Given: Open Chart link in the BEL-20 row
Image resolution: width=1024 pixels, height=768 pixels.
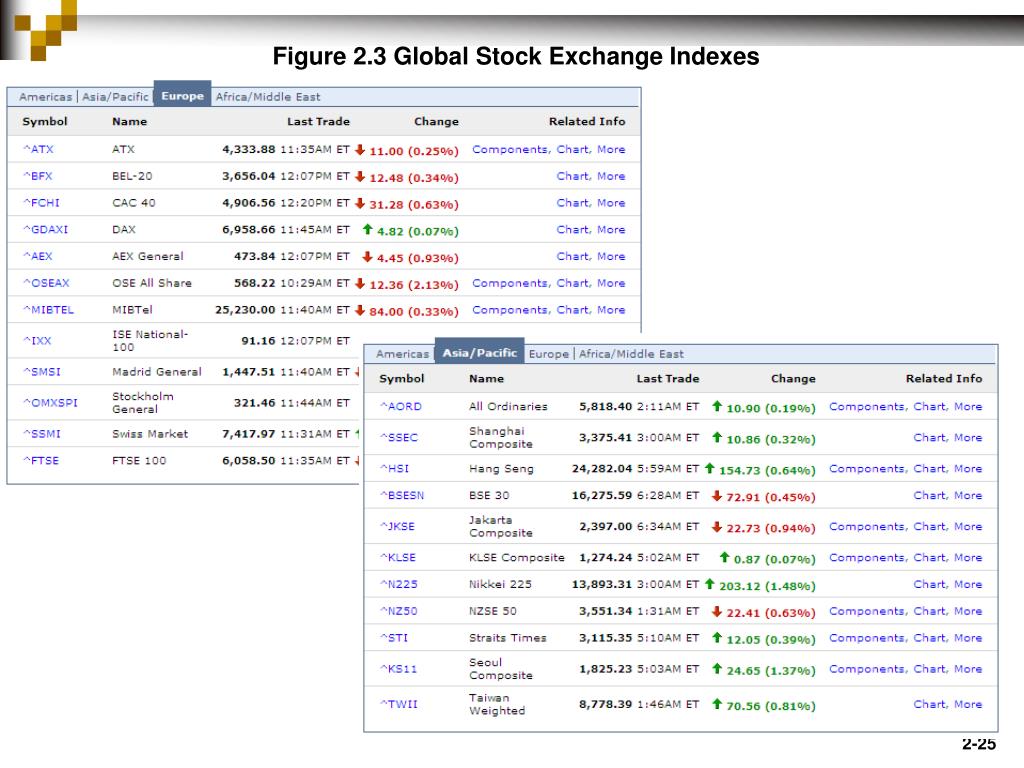Looking at the screenshot, I should click(x=573, y=176).
